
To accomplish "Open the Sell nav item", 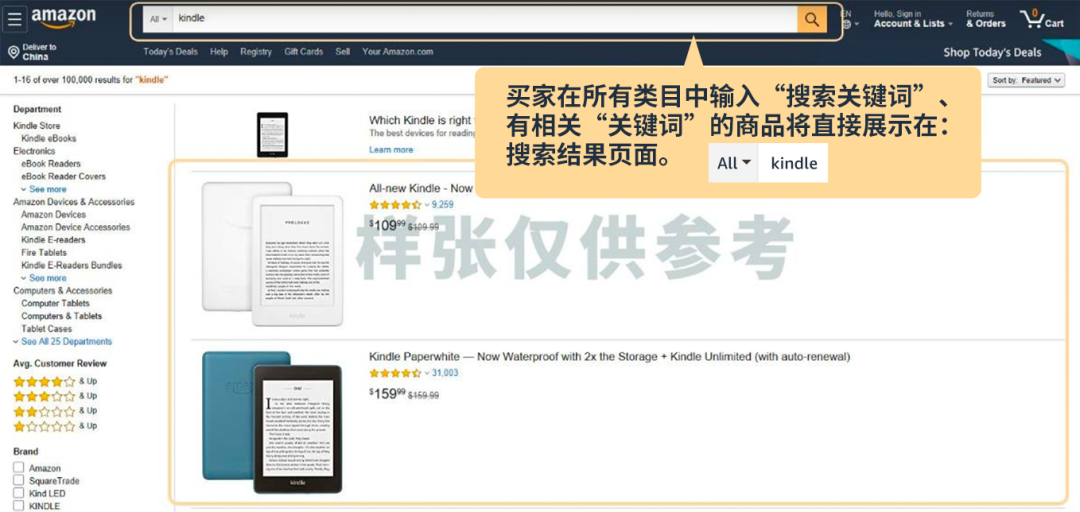I will (342, 52).
